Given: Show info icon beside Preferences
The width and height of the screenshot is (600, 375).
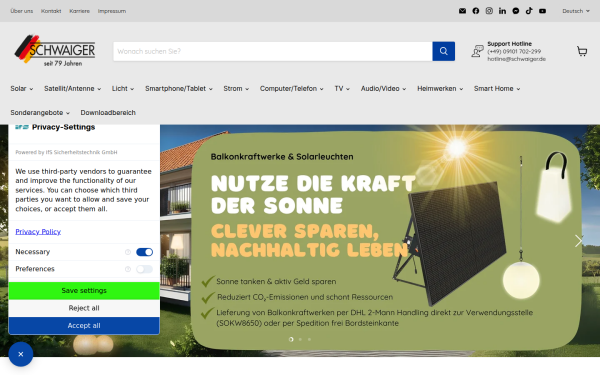Looking at the screenshot, I should click(128, 269).
